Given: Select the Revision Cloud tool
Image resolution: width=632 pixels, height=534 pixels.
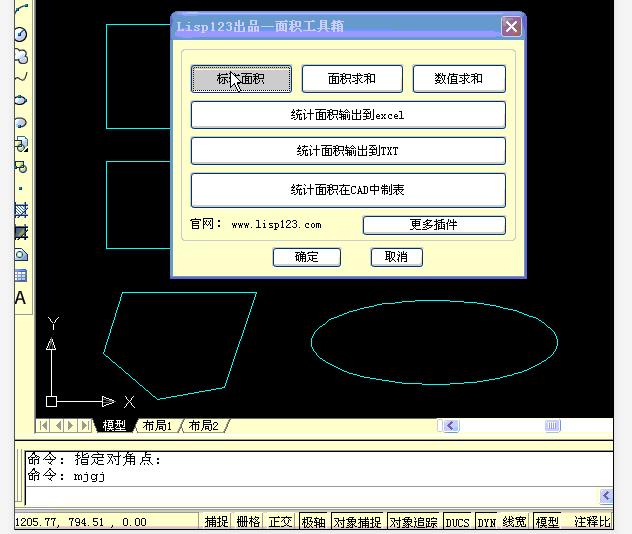Looking at the screenshot, I should click(x=21, y=56).
